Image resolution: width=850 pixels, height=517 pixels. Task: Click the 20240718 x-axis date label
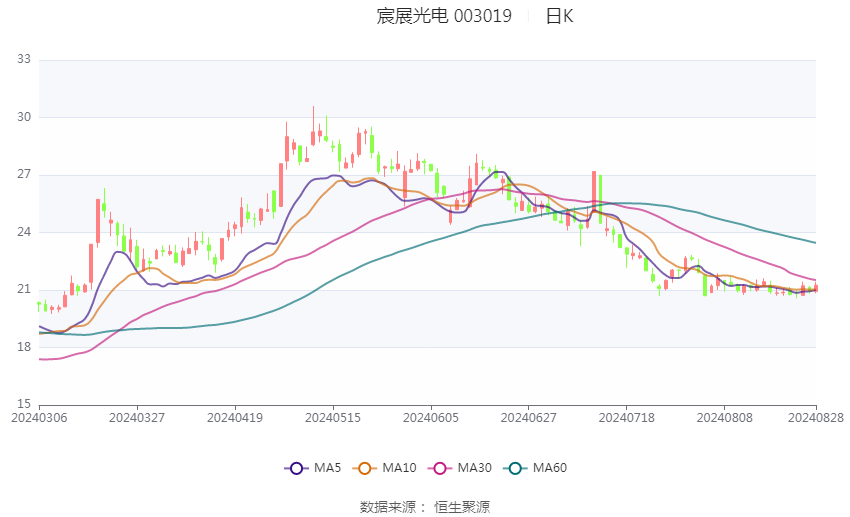click(627, 418)
